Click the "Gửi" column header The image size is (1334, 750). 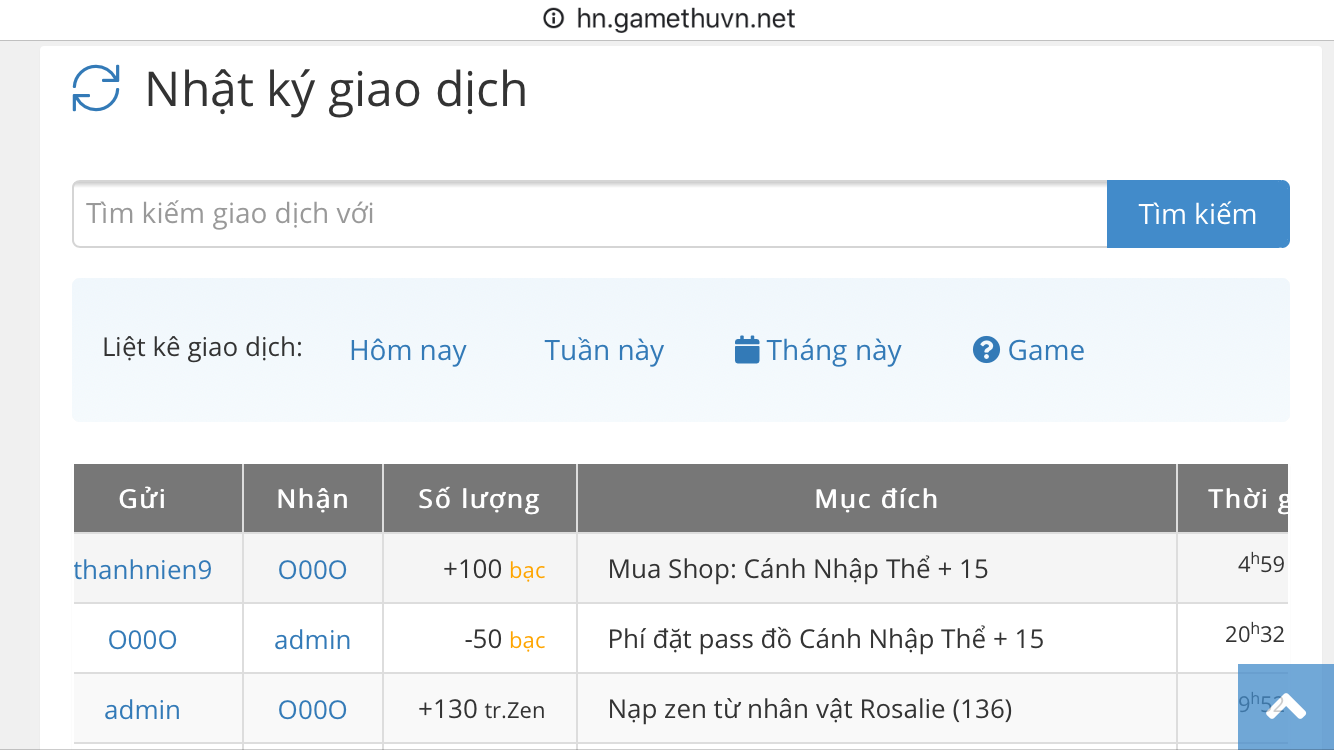[x=157, y=497]
